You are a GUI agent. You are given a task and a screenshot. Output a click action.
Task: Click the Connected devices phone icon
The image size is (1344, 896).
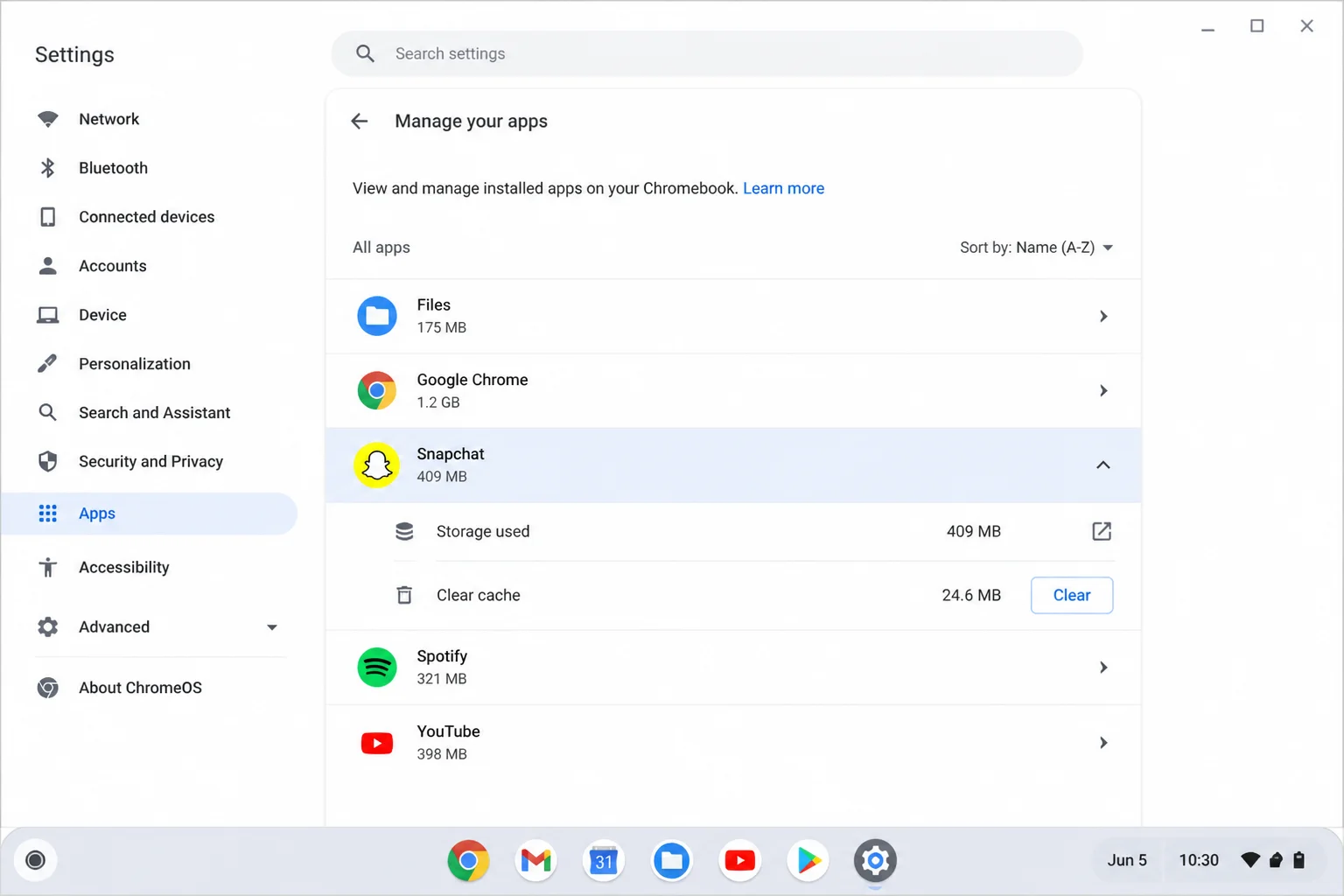tap(48, 217)
